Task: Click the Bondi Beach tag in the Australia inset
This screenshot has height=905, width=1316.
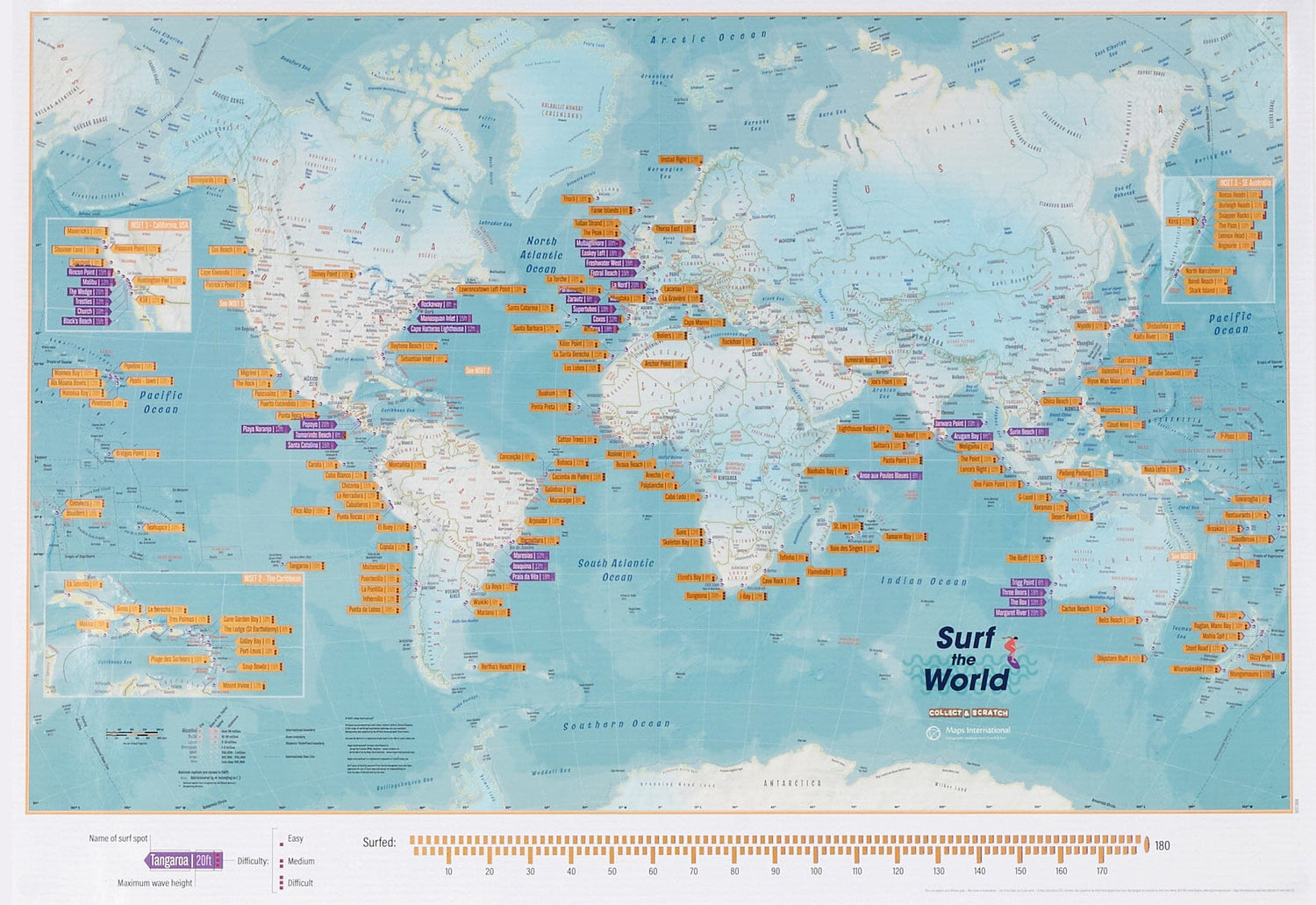Action: (x=1204, y=281)
